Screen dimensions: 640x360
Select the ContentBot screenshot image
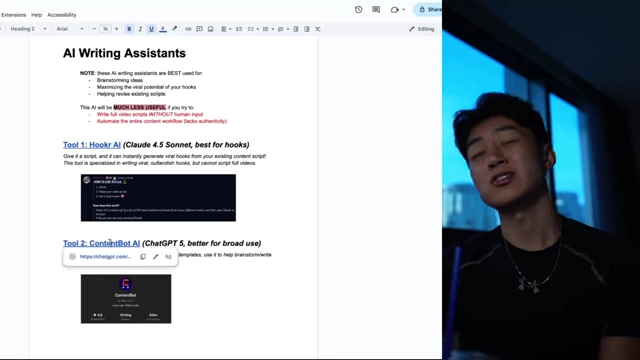click(x=126, y=299)
